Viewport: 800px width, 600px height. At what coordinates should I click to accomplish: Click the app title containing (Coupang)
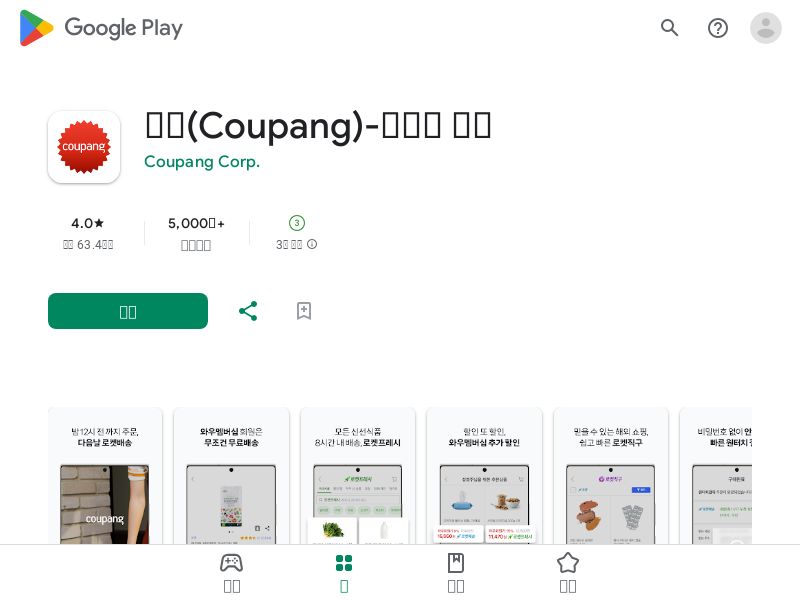[318, 126]
